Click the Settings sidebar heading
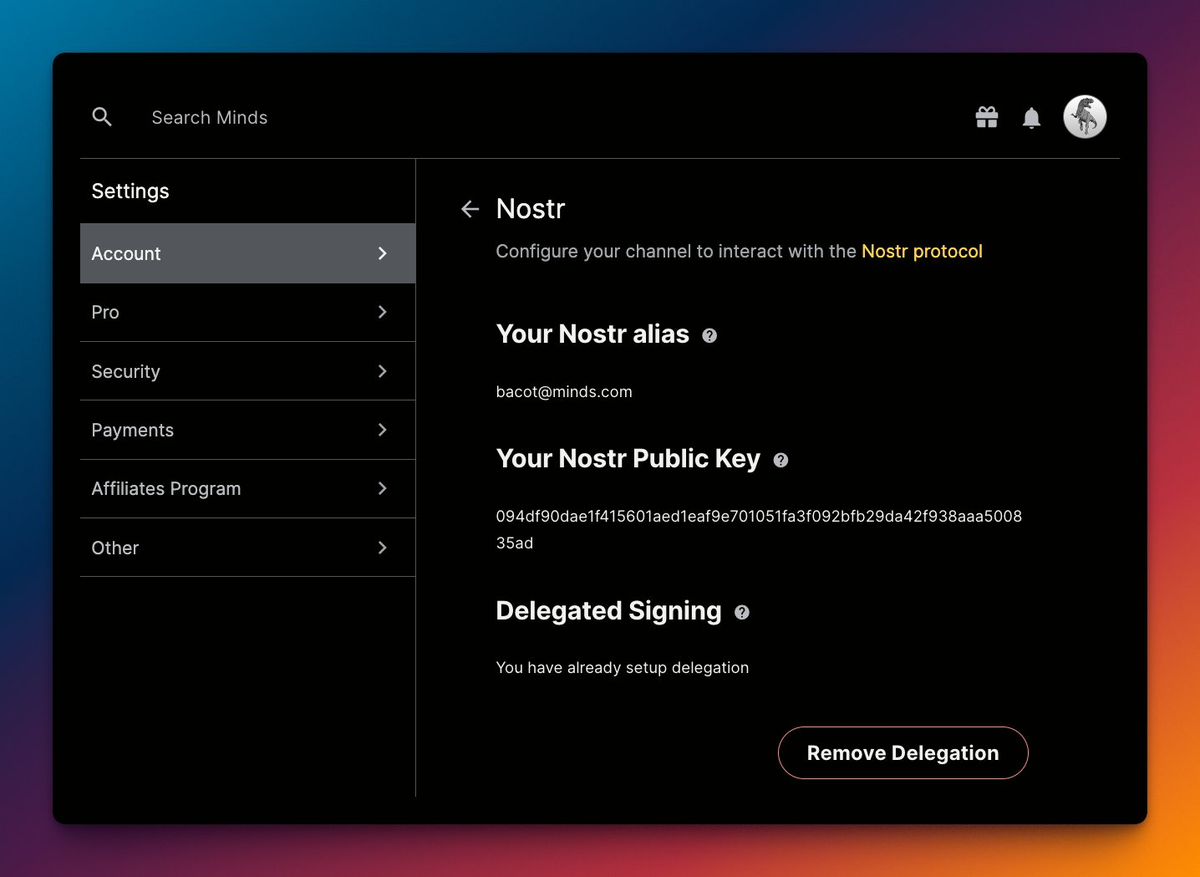This screenshot has width=1200, height=877. click(x=130, y=191)
